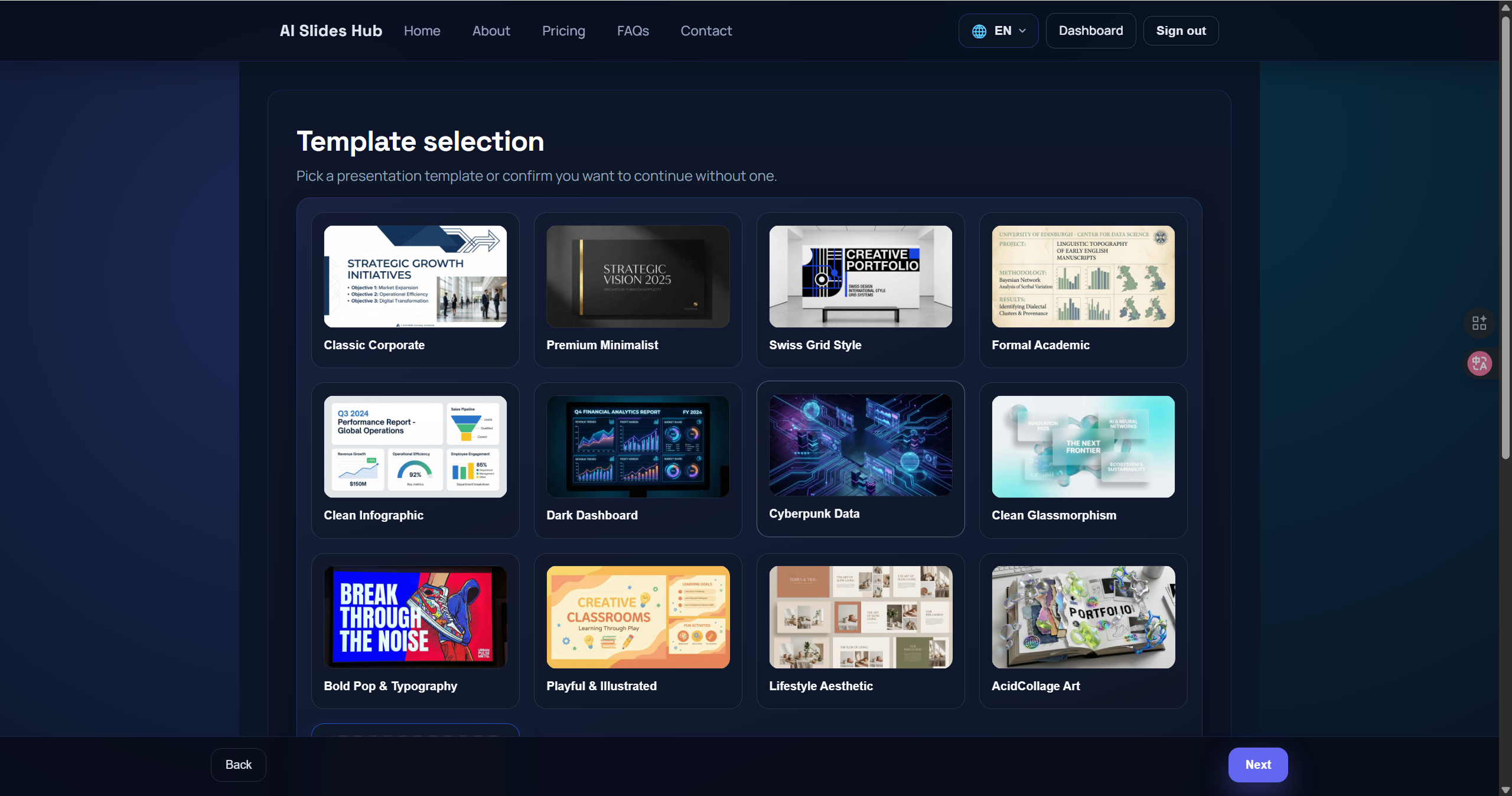Sign out of the account

(1181, 30)
